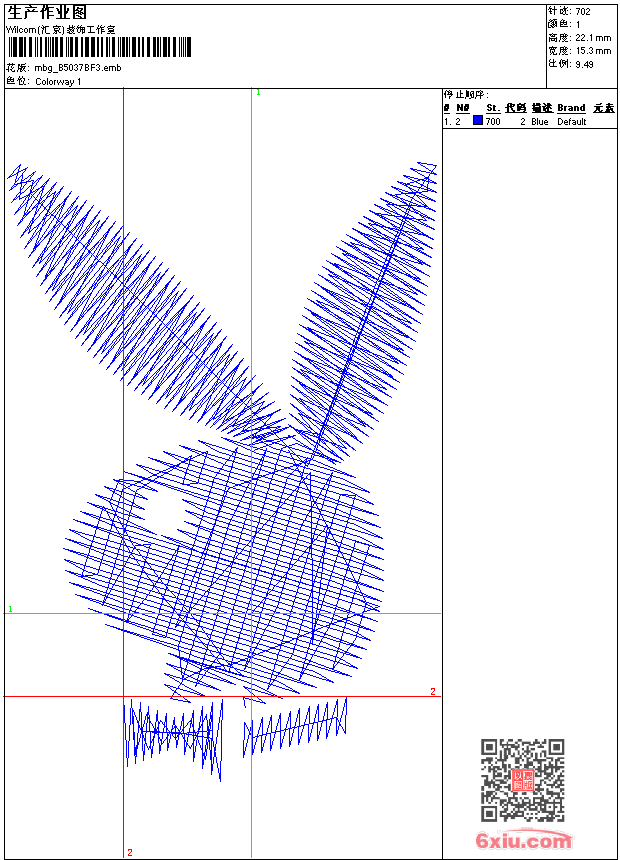Image resolution: width=620 pixels, height=860 pixels.
Task: Click the '停止顺序:' heading
Action: pyautogui.click(x=466, y=95)
